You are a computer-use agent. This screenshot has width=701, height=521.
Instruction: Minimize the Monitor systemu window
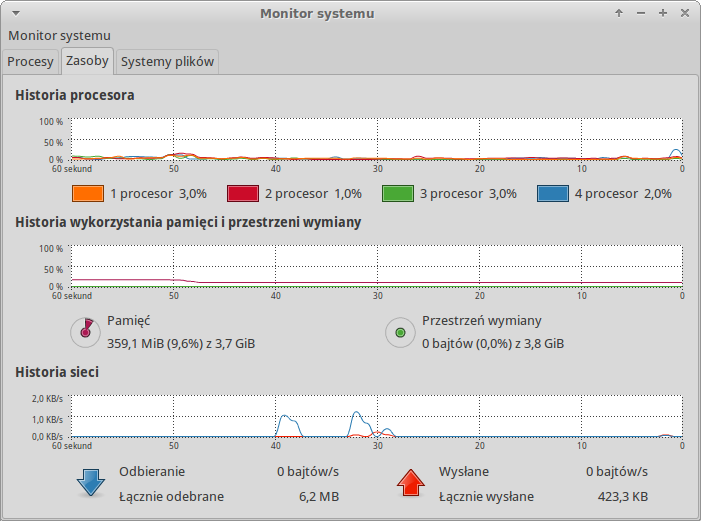click(x=641, y=13)
